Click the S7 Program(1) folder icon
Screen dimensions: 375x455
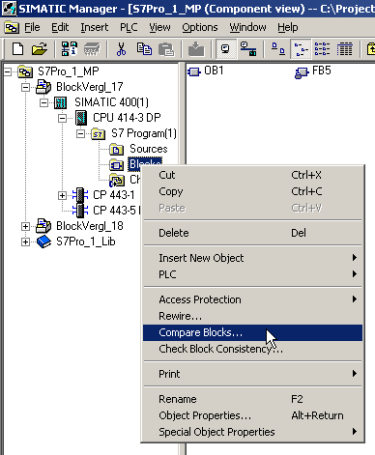tap(98, 134)
